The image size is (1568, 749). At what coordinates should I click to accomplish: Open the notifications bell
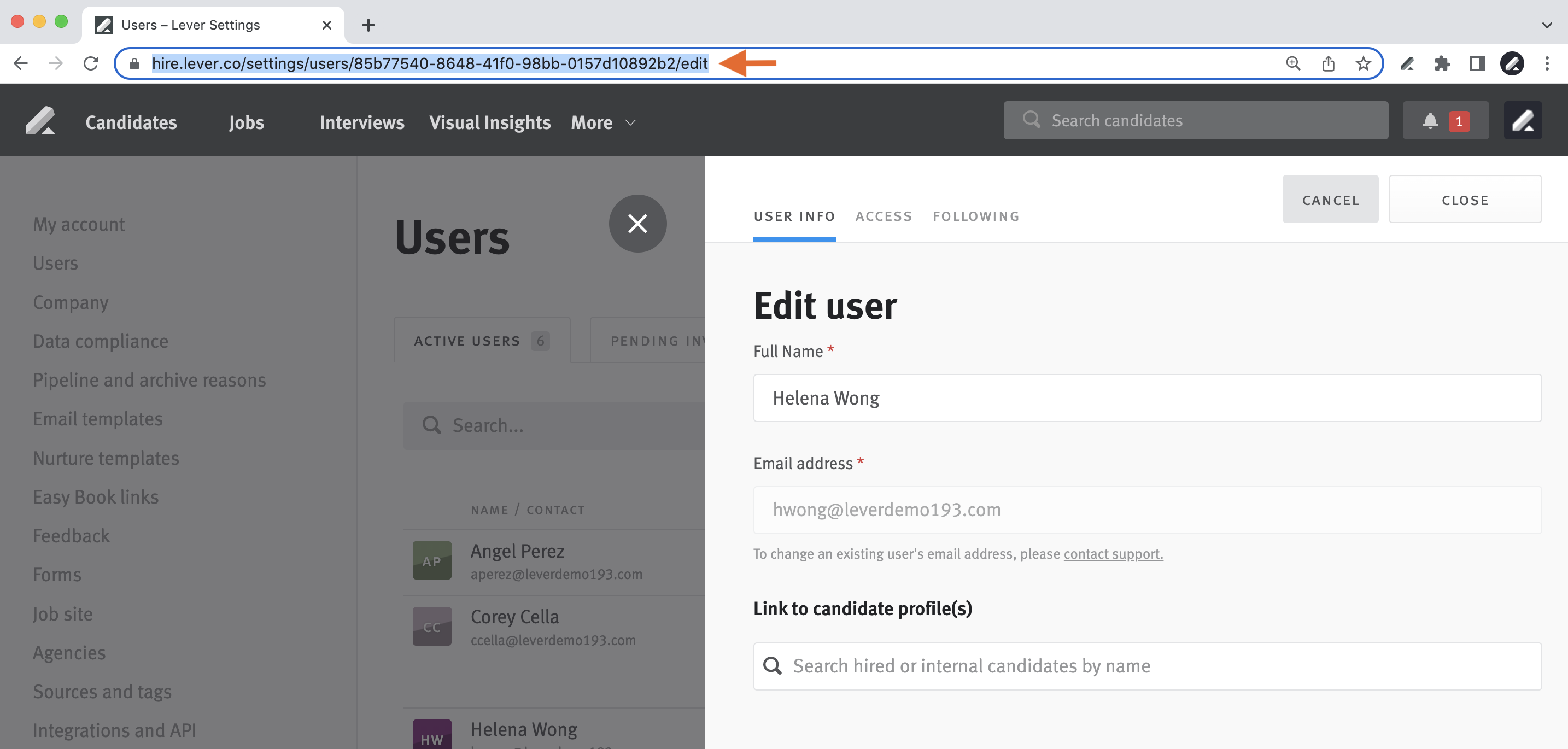pyautogui.click(x=1430, y=120)
